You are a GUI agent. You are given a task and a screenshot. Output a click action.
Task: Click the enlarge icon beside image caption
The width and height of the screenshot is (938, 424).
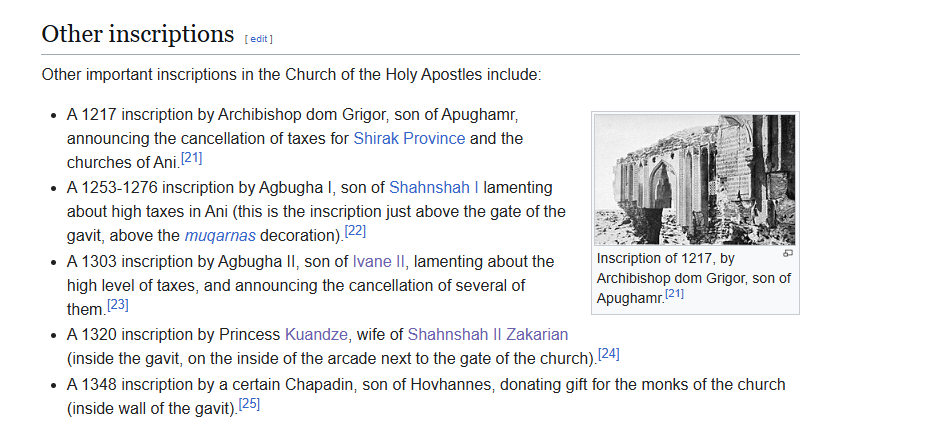[788, 254]
